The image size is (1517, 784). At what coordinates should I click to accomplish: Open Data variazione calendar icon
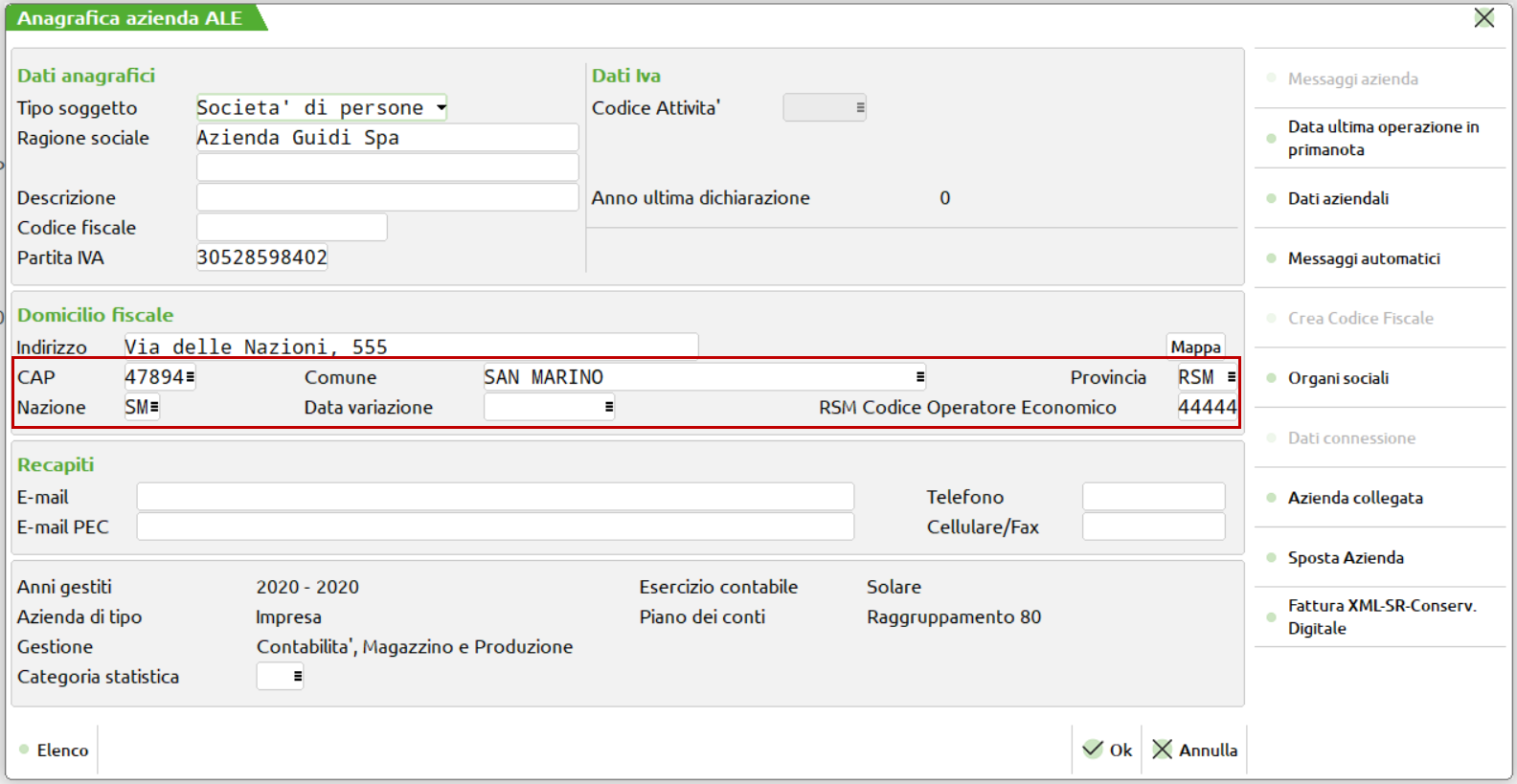click(x=608, y=407)
